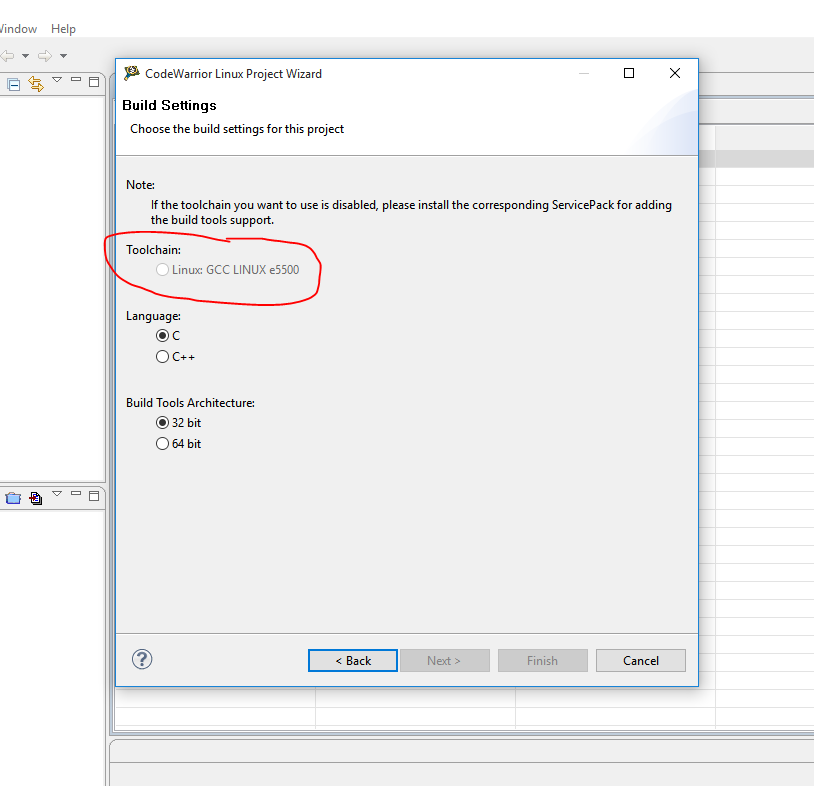The width and height of the screenshot is (814, 786).
Task: Maximize the upper left panel
Action: [94, 82]
